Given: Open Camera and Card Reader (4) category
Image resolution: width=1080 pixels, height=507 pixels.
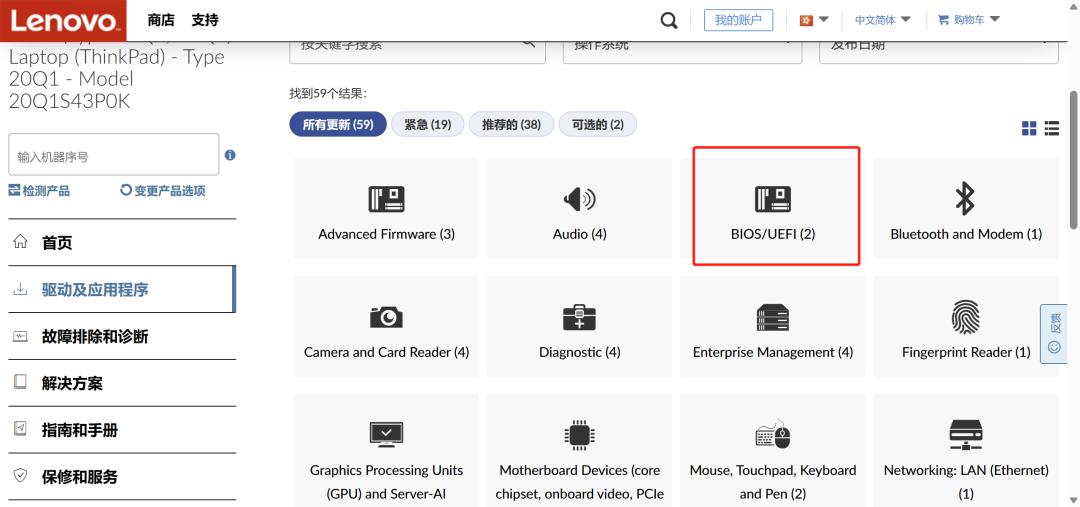Looking at the screenshot, I should (x=386, y=327).
